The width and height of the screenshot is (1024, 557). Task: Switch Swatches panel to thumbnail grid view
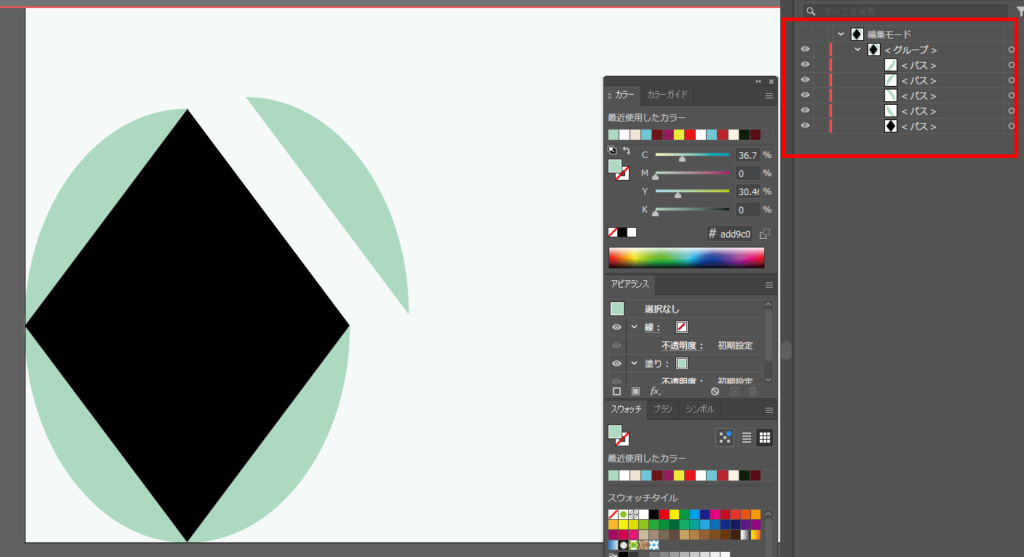coord(765,437)
